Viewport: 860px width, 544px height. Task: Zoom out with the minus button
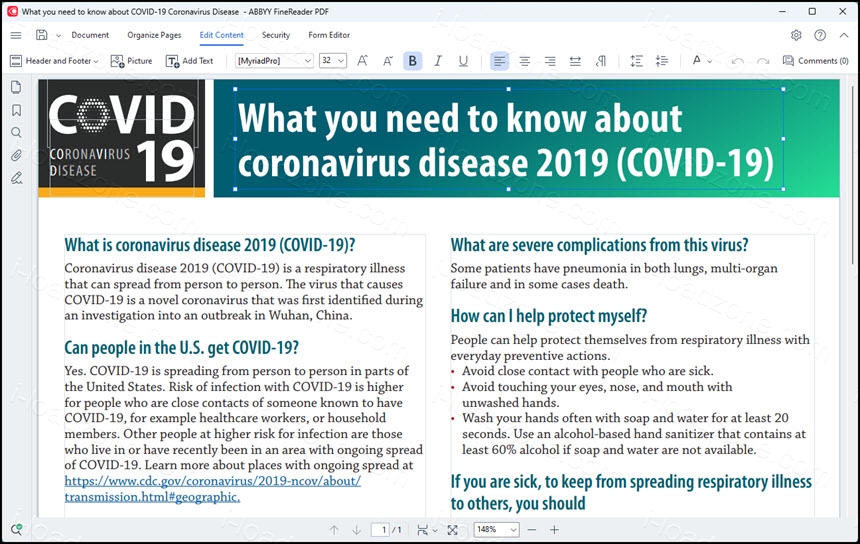coord(531,530)
